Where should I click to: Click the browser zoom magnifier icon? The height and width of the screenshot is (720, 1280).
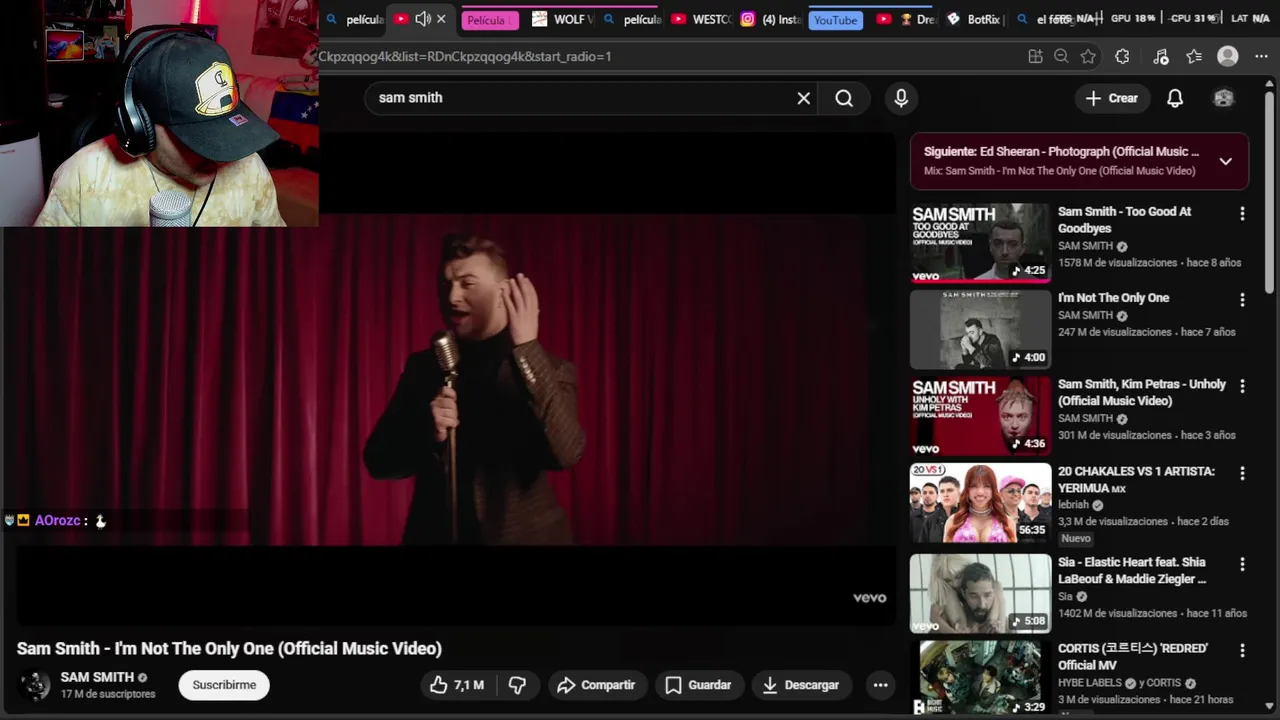pyautogui.click(x=1061, y=57)
